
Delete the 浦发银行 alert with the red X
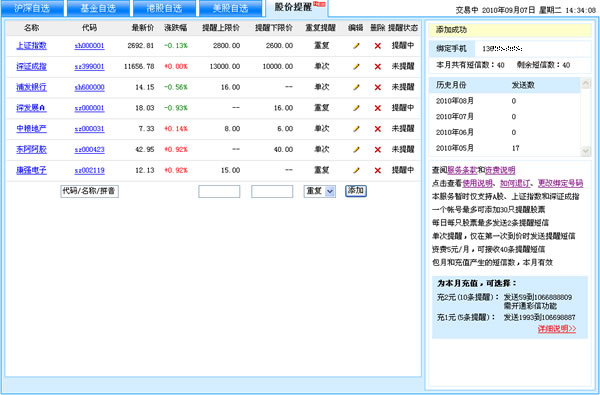[x=378, y=87]
